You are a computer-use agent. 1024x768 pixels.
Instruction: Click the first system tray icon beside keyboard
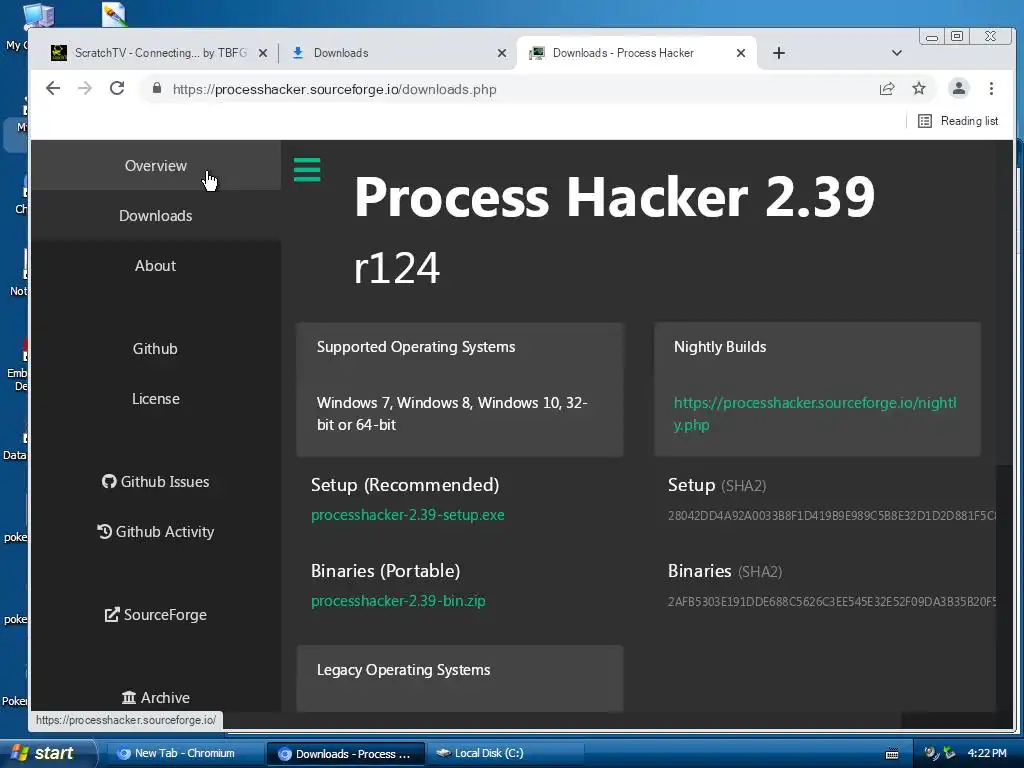tap(930, 753)
